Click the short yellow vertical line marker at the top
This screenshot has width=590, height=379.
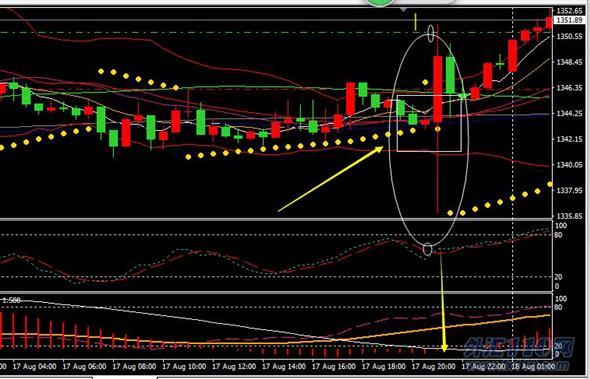(x=415, y=22)
